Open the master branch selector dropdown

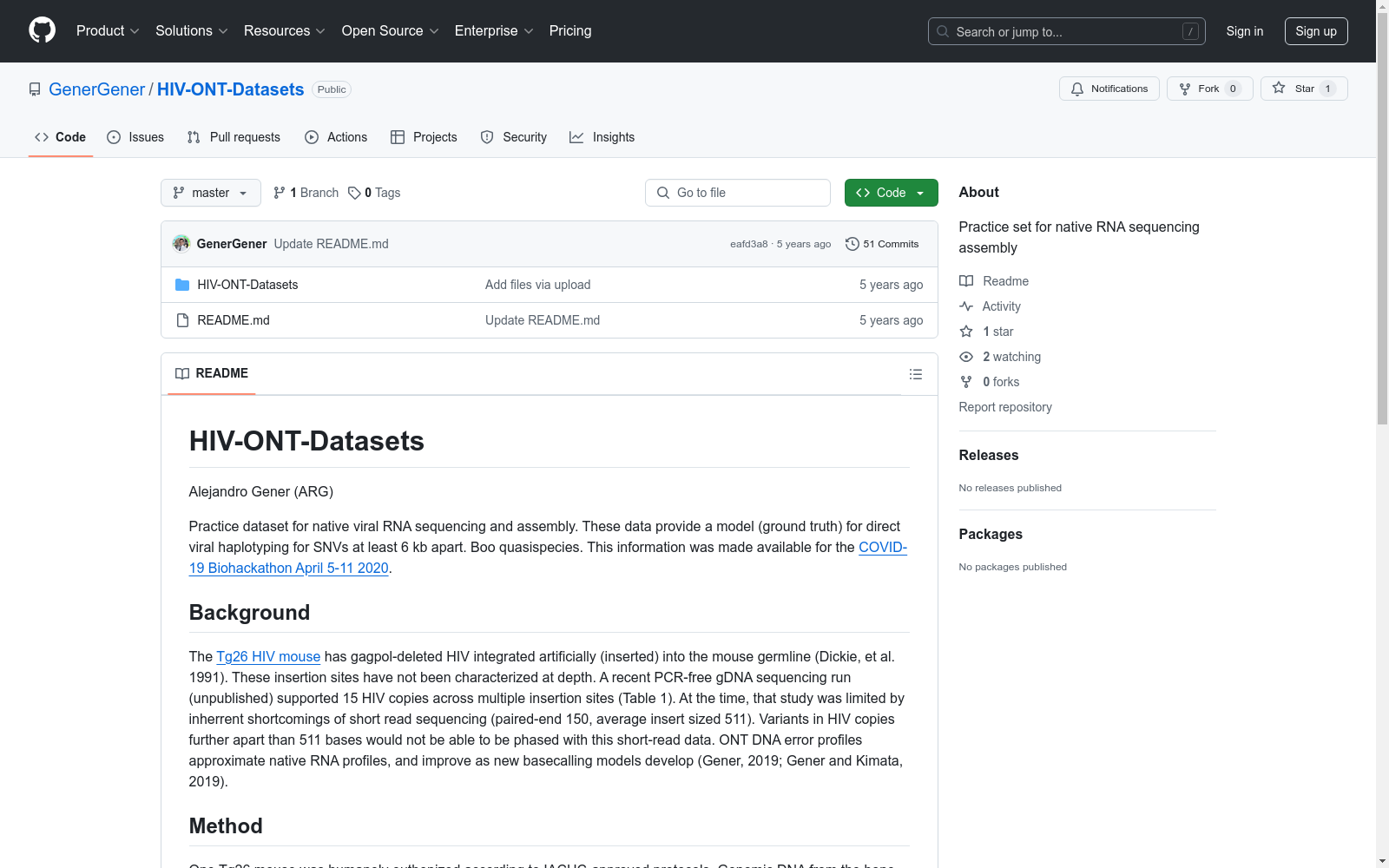211,193
